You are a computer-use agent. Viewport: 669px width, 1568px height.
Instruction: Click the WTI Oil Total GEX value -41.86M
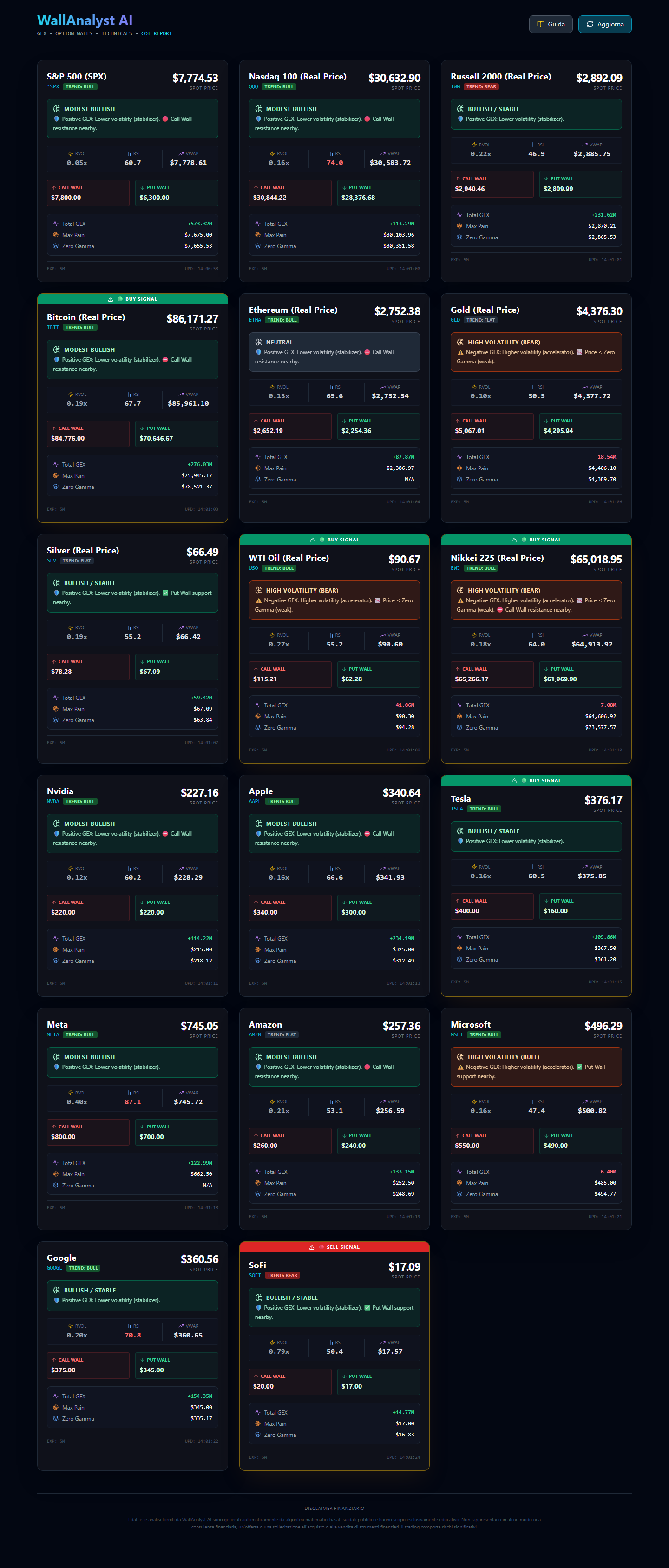[404, 705]
